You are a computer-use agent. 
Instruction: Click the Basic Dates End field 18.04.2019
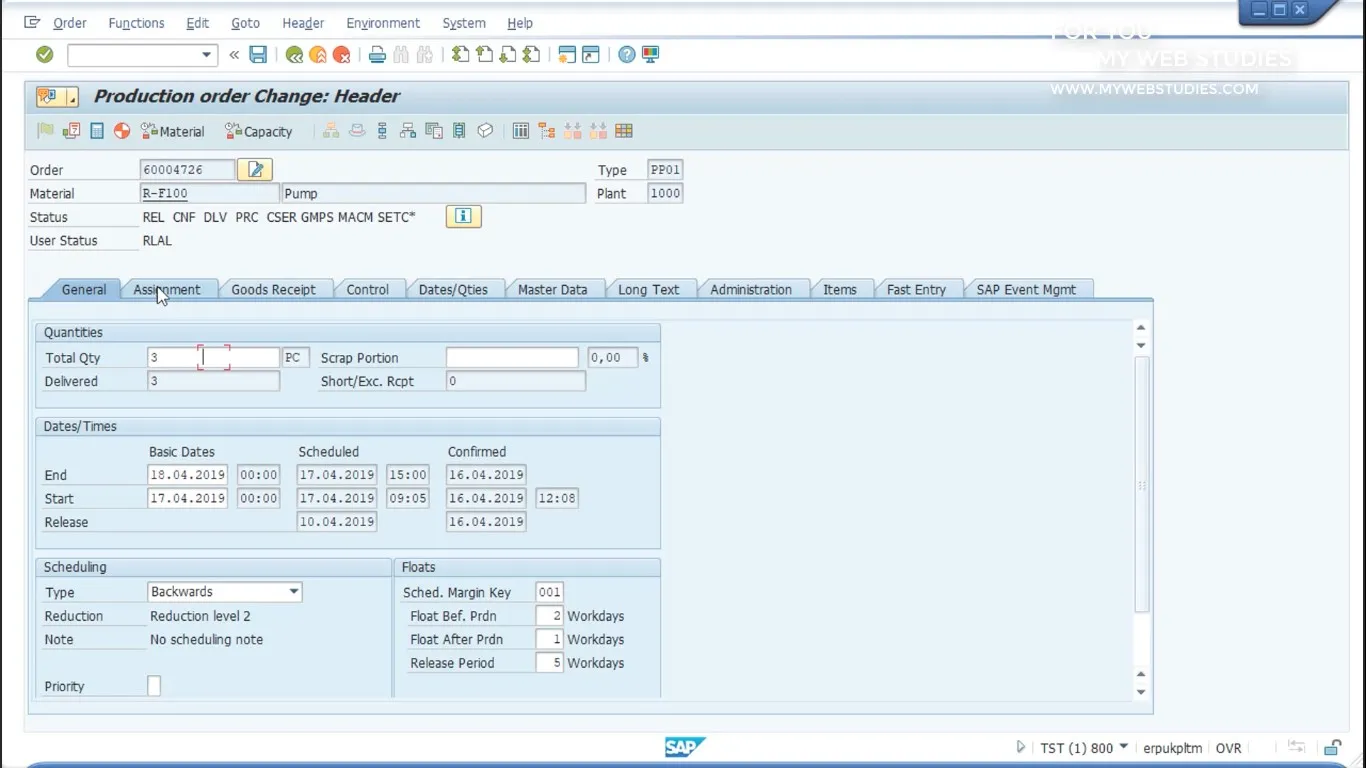click(187, 475)
